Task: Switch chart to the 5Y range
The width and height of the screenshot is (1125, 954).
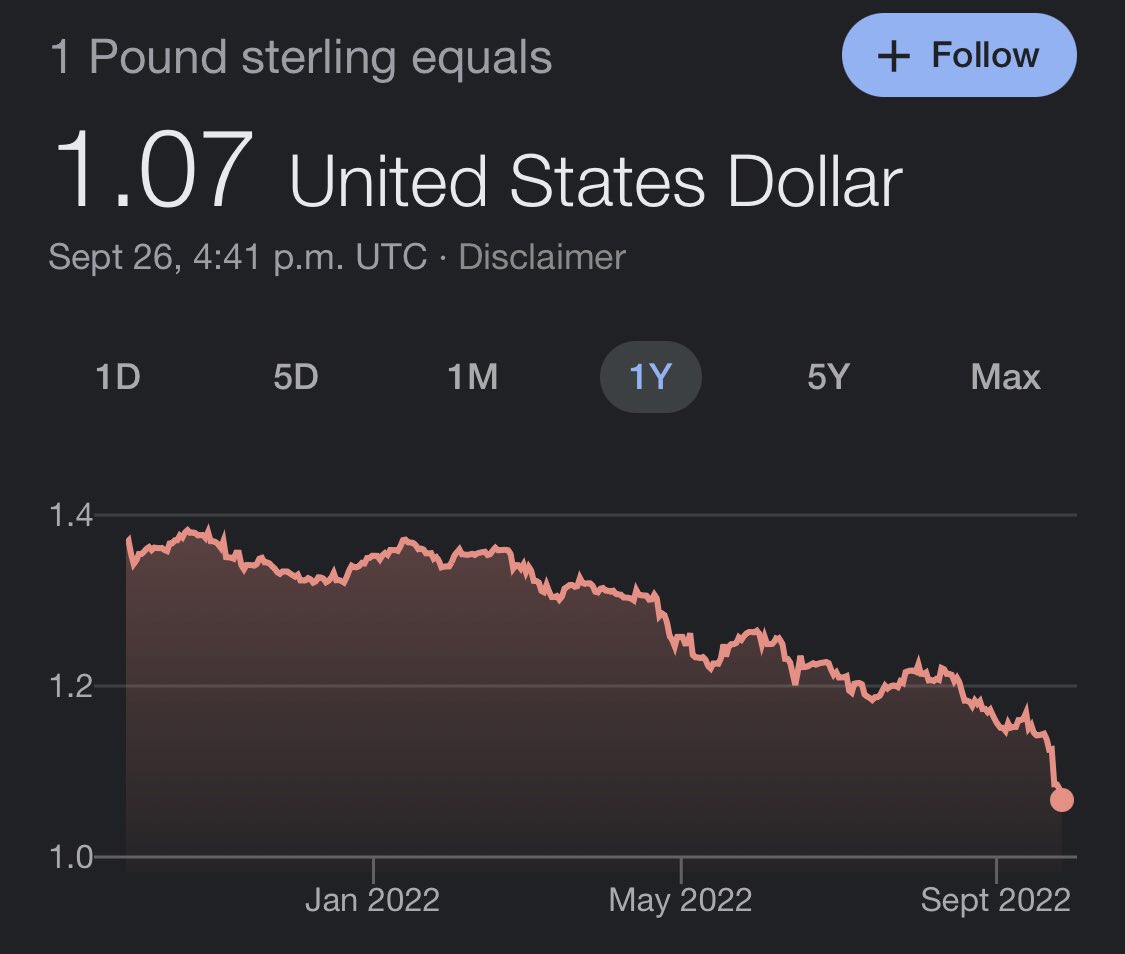Action: (828, 377)
